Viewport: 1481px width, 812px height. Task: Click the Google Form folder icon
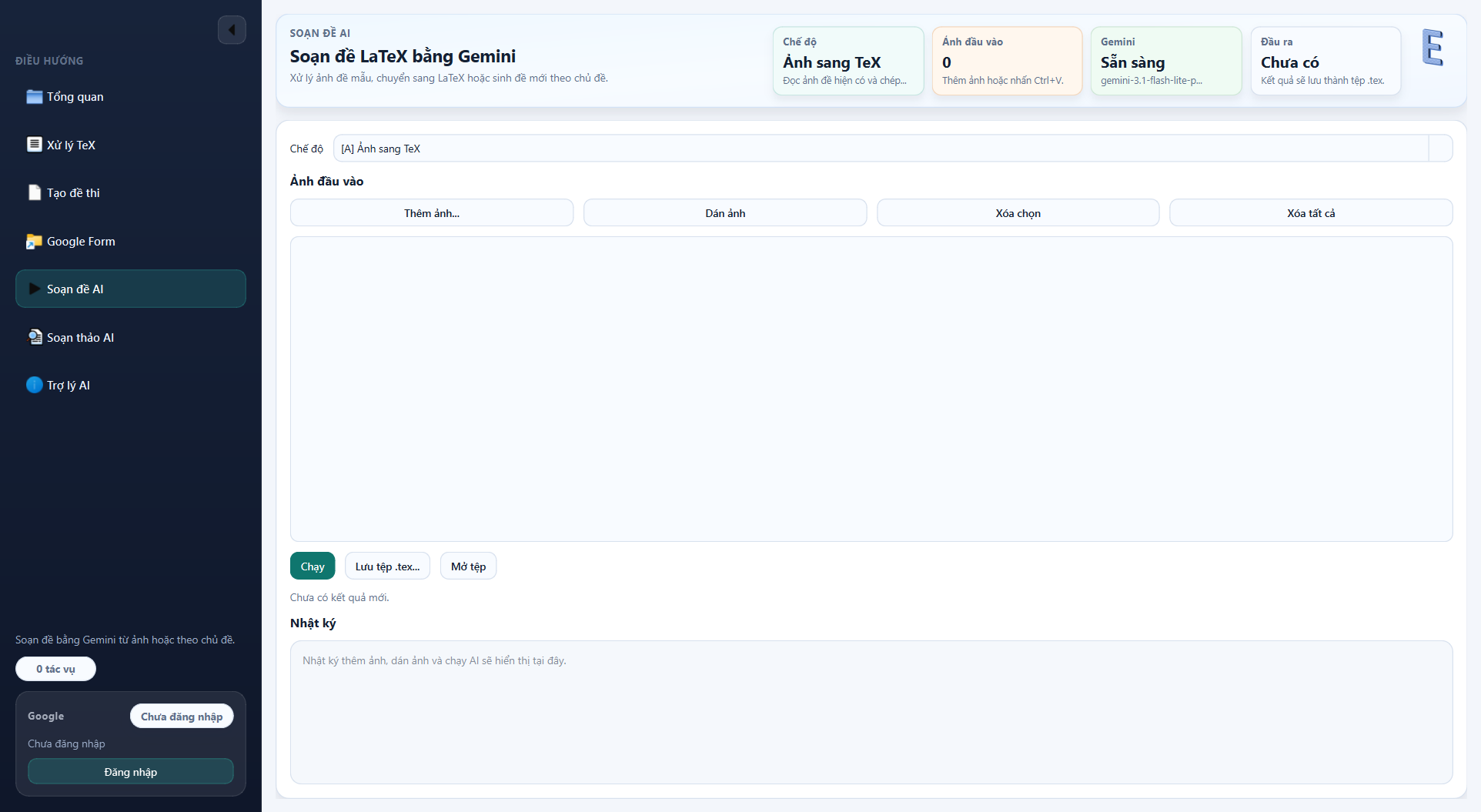click(x=34, y=242)
